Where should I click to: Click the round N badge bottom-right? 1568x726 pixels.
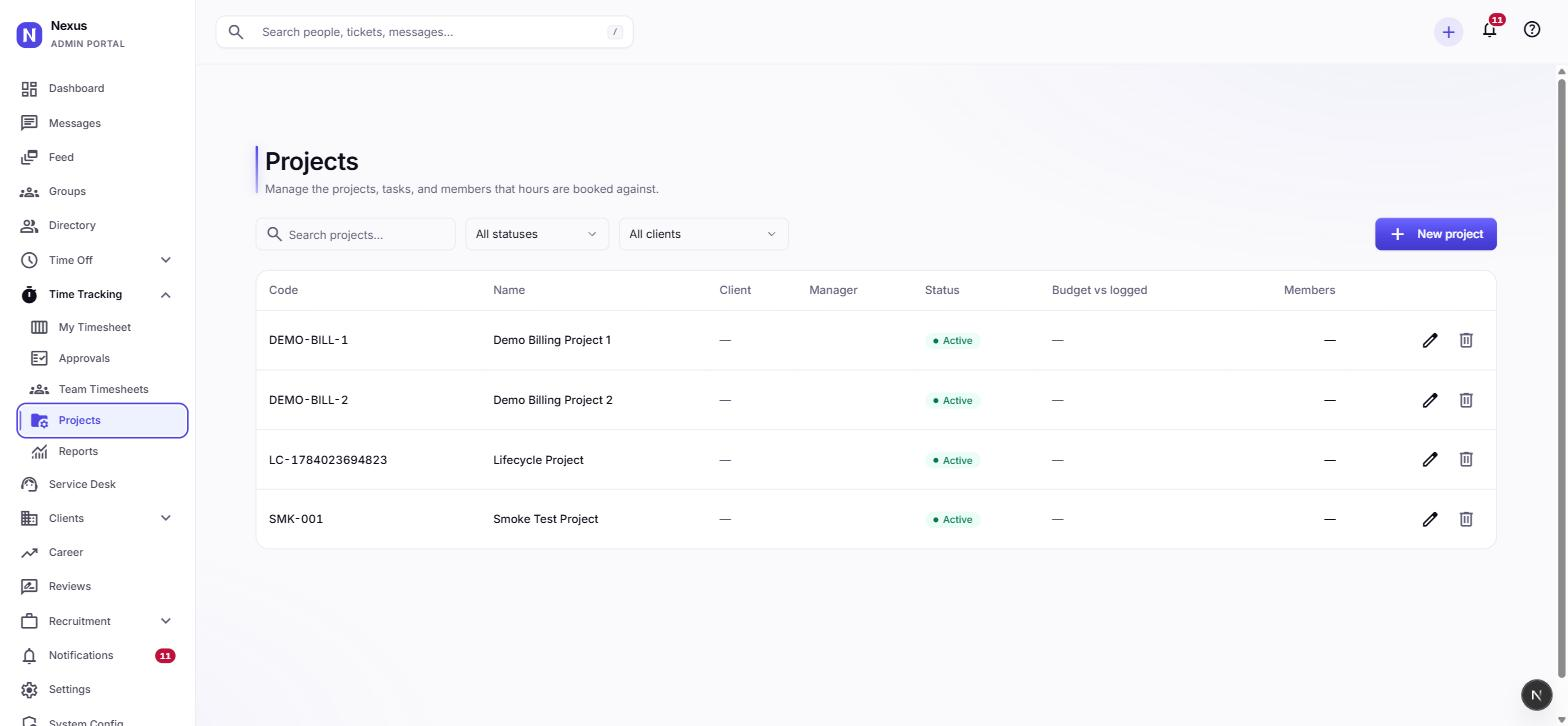click(1537, 694)
